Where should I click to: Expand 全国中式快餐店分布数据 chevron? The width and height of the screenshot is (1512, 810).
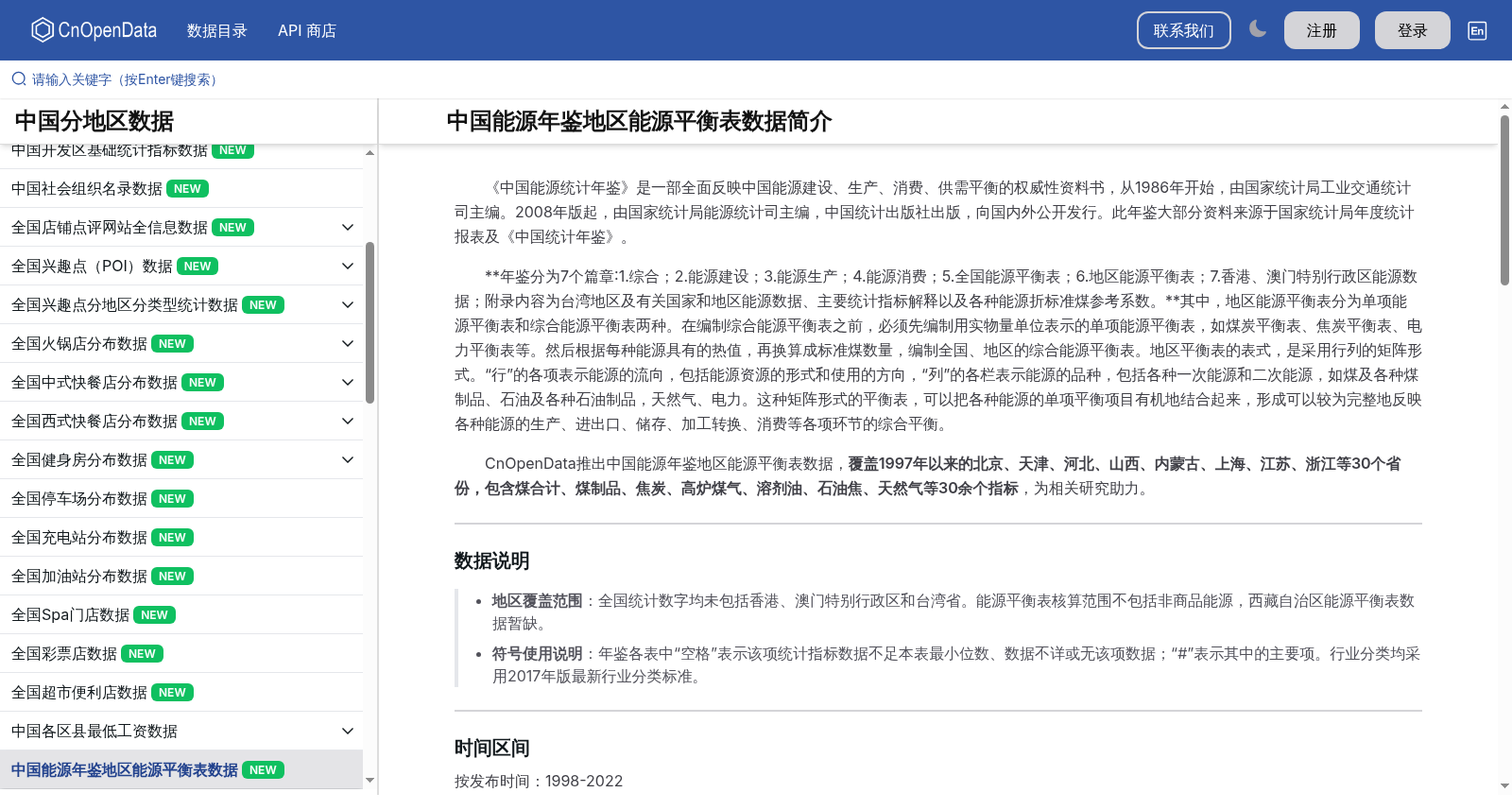[348, 382]
